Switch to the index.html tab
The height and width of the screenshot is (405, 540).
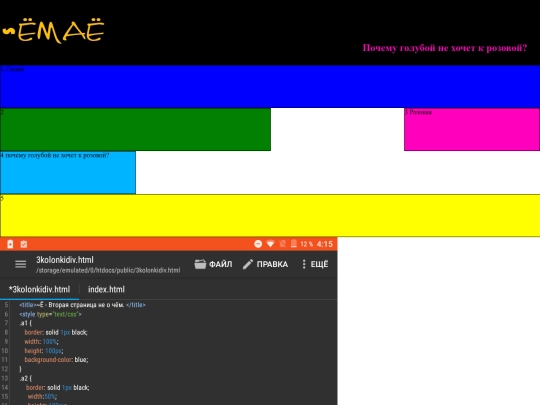106,289
